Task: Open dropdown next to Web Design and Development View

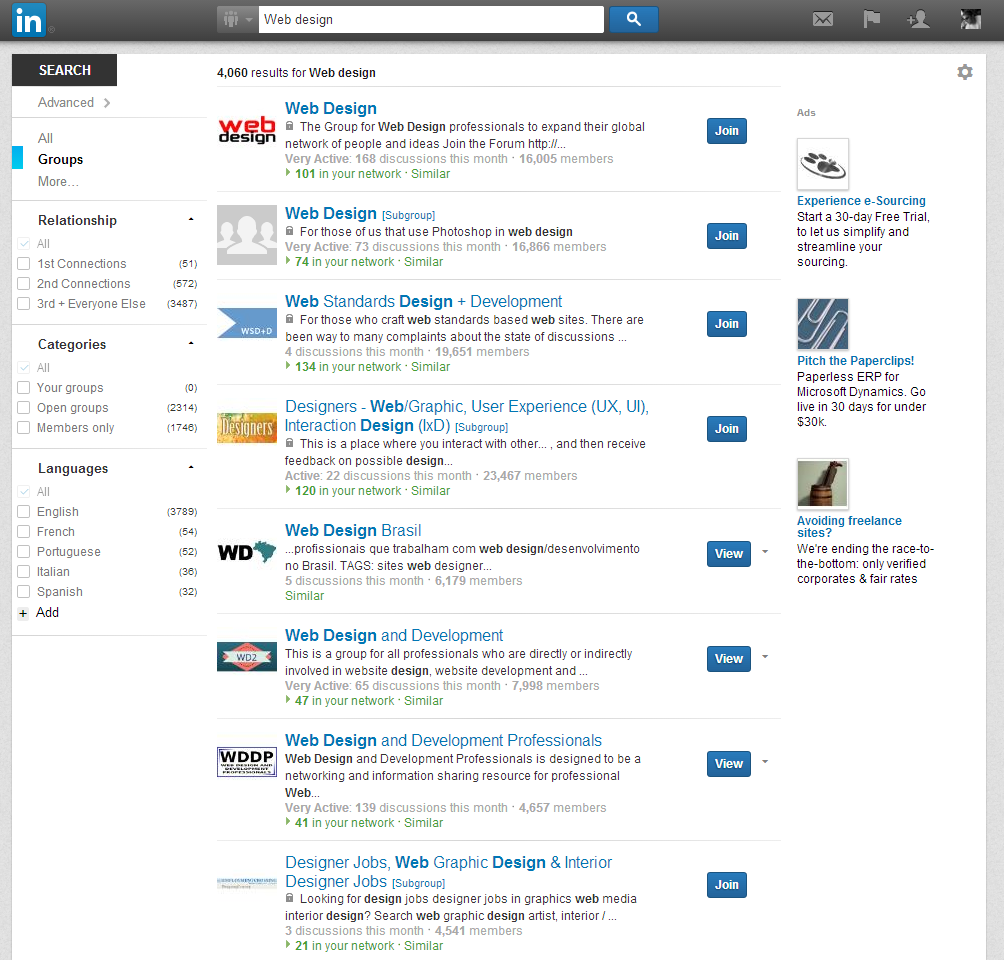Action: (x=765, y=656)
